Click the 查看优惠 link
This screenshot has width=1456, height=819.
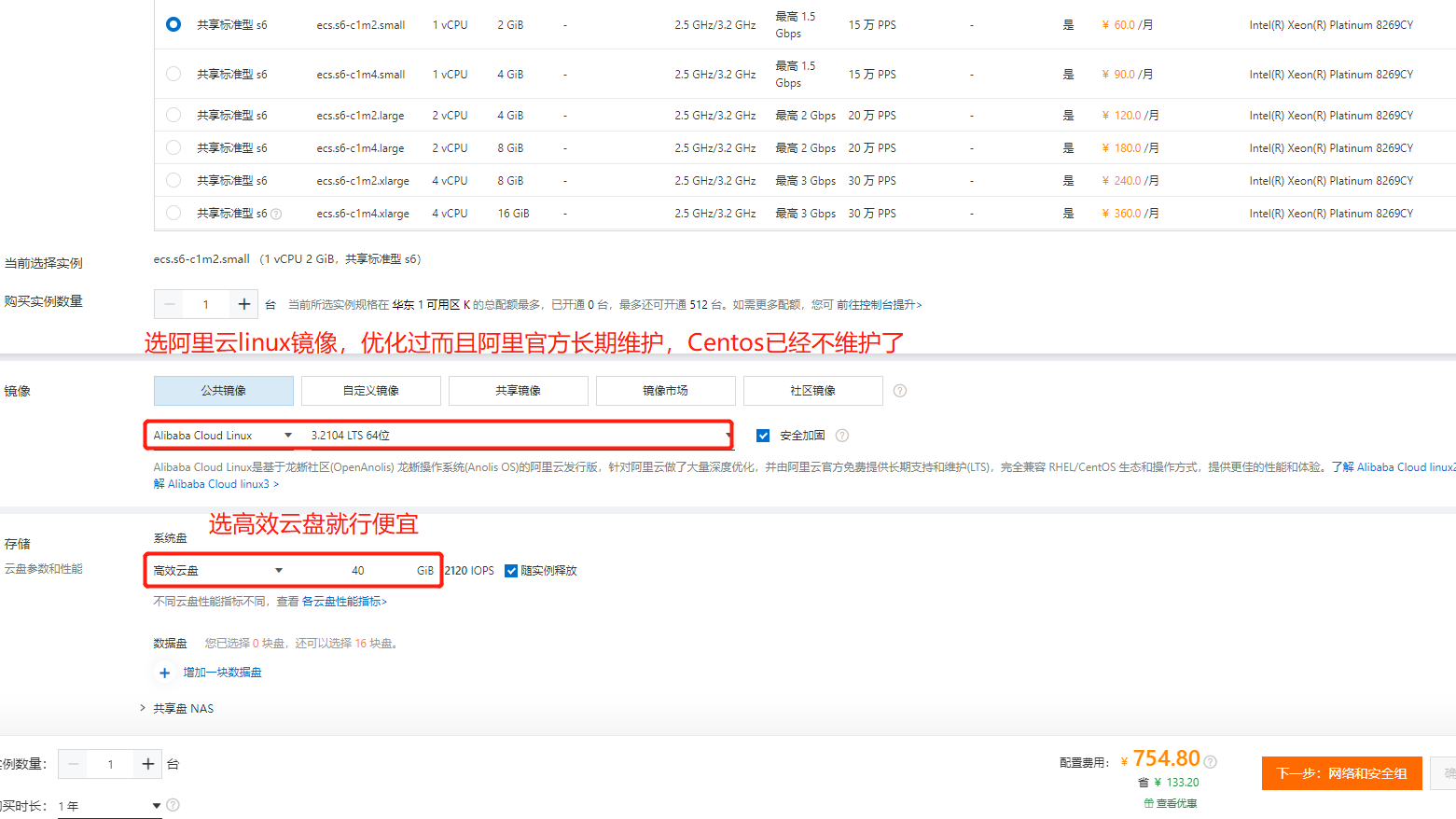(1171, 803)
